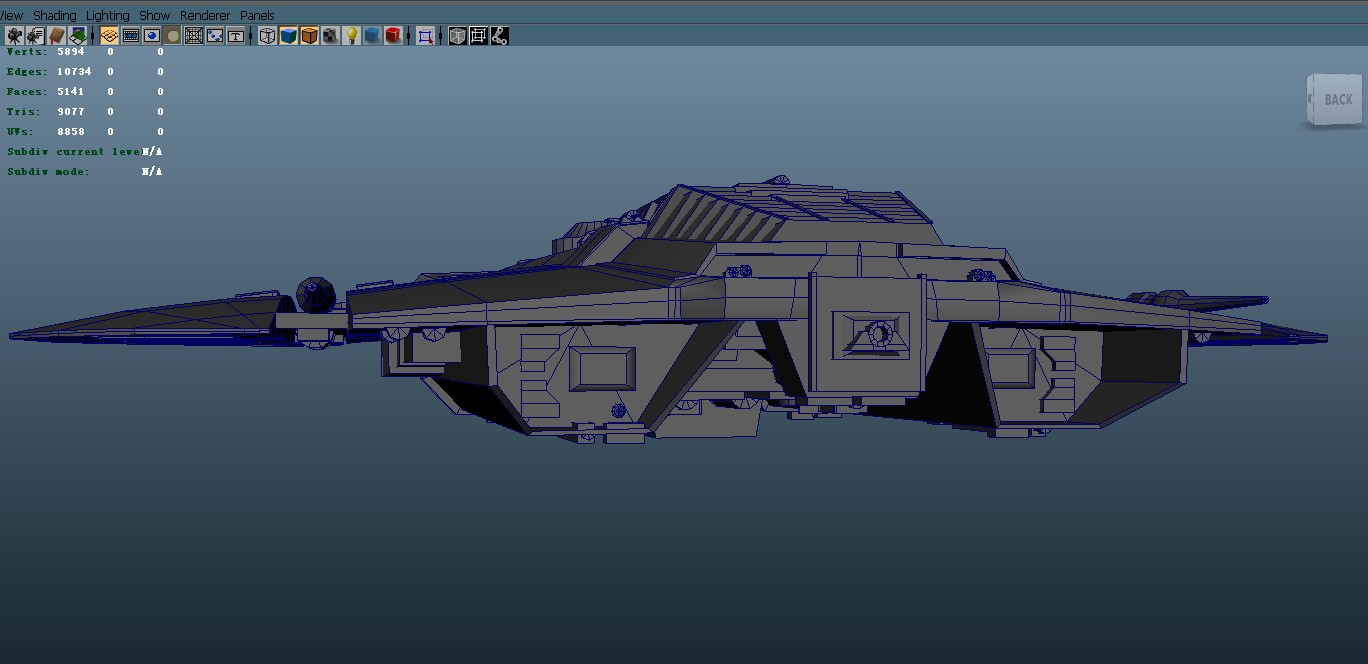Click the 'Subdiv mode:' label
Screen dimensions: 1368x664
[48, 172]
